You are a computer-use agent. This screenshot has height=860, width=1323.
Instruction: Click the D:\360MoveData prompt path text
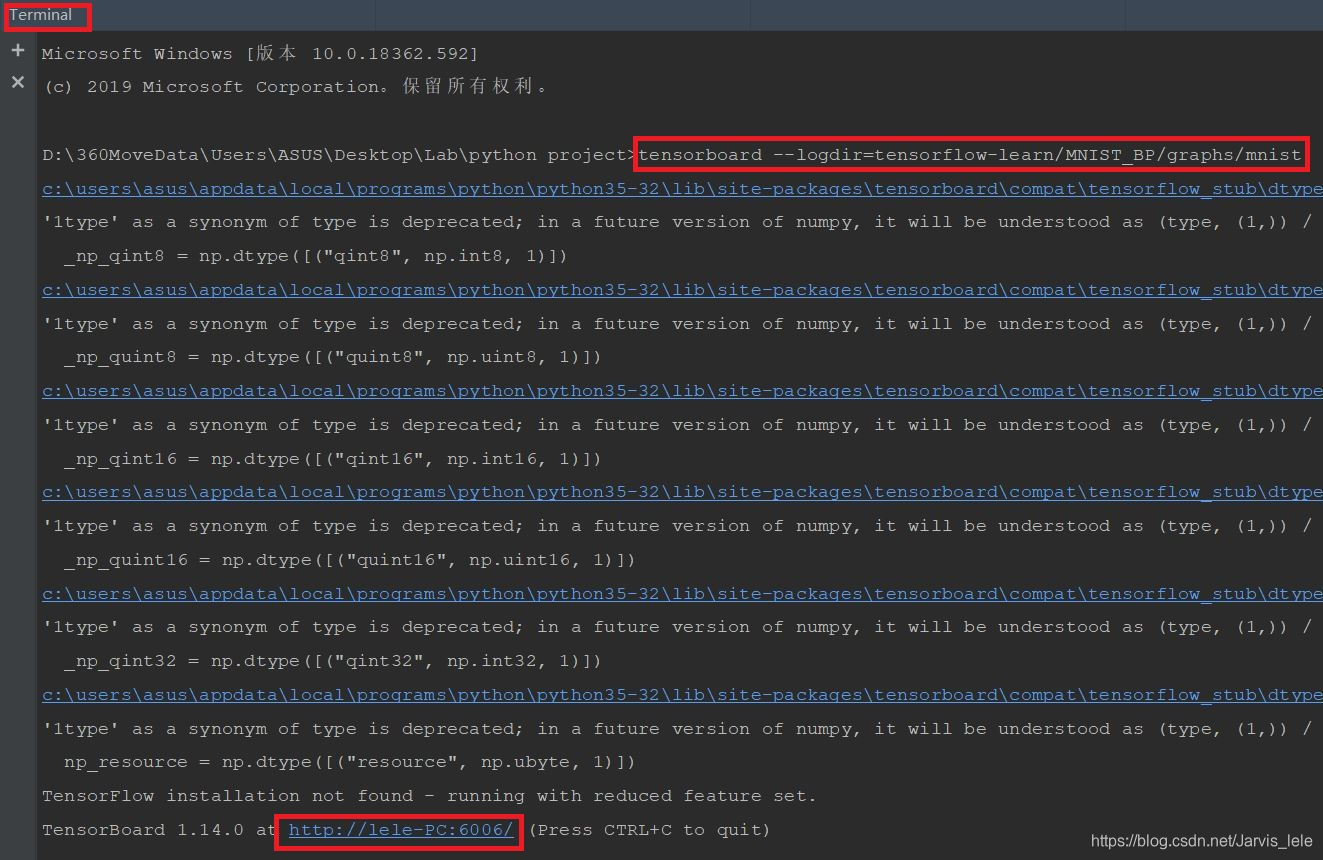tap(340, 155)
